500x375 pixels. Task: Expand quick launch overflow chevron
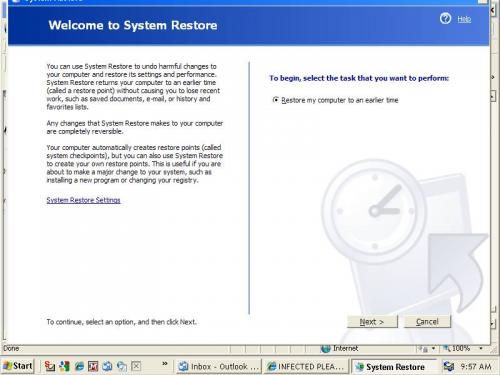coord(165,364)
